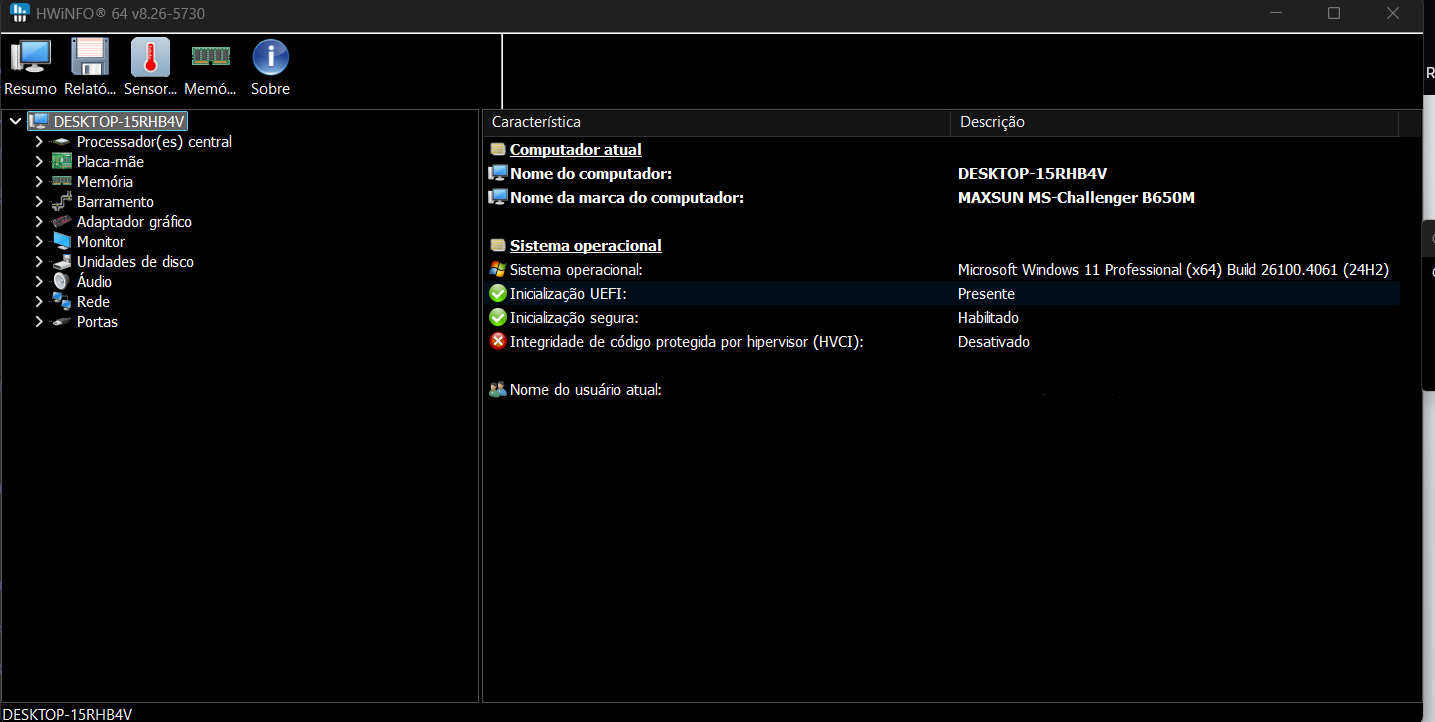Open the Sensores thermometer icon
Screen dimensions: 1435x722
pos(150,67)
